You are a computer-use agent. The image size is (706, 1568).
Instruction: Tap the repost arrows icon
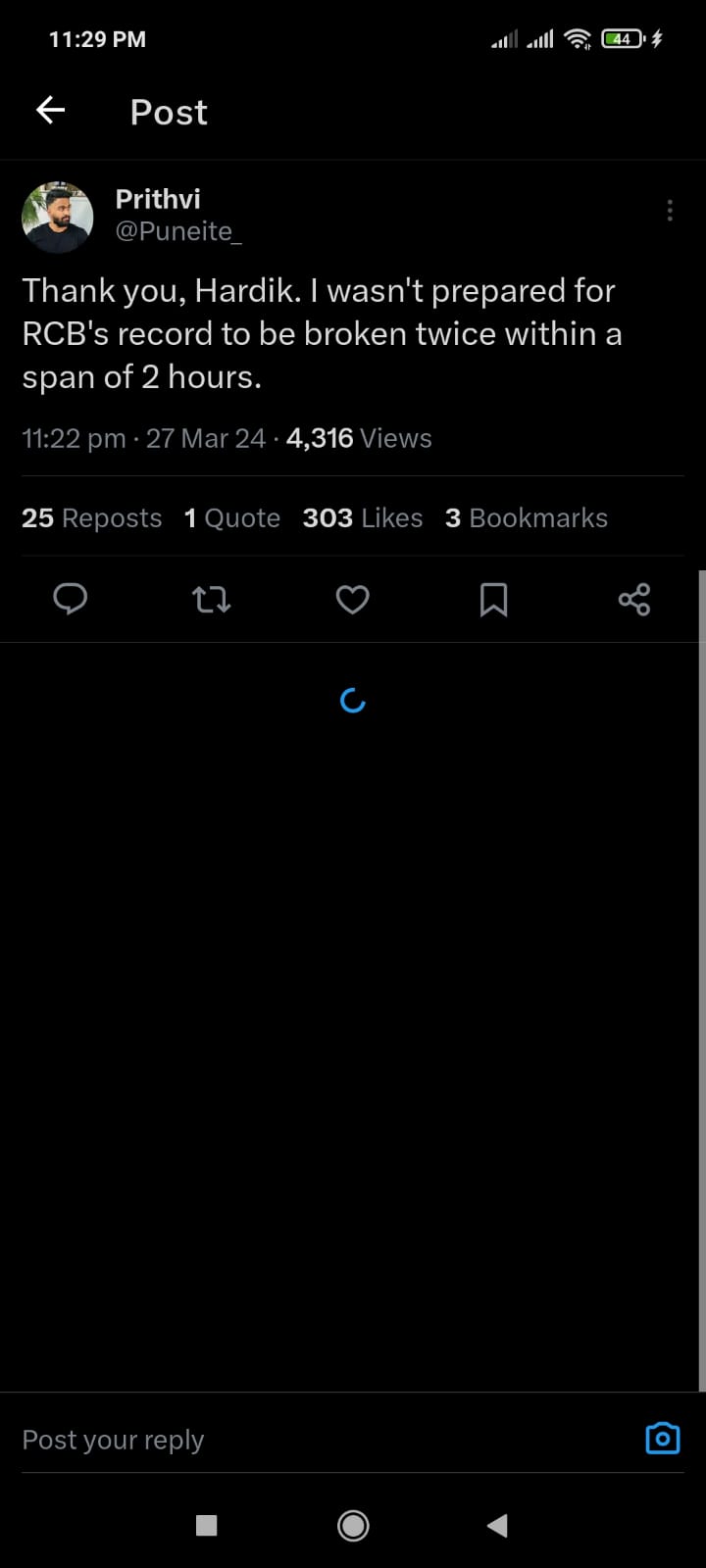coord(211,599)
